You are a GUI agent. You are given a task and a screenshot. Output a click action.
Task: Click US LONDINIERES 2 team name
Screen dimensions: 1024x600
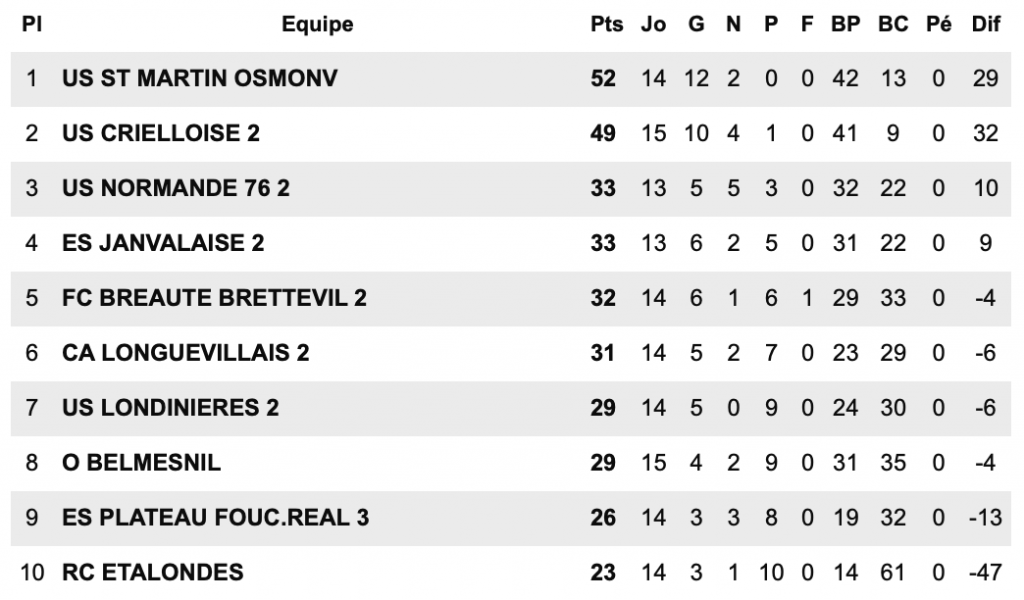click(170, 408)
